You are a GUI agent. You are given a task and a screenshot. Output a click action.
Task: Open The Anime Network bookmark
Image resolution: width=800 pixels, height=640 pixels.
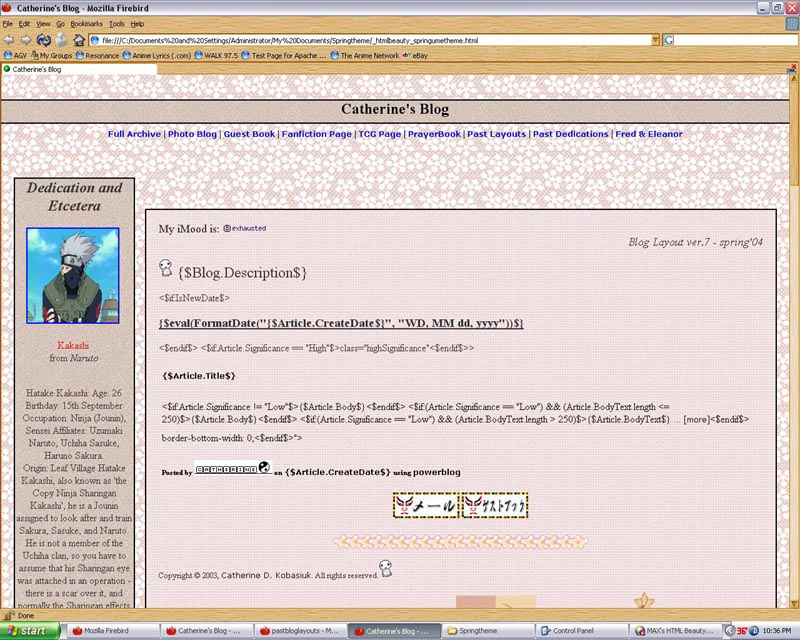tap(365, 56)
